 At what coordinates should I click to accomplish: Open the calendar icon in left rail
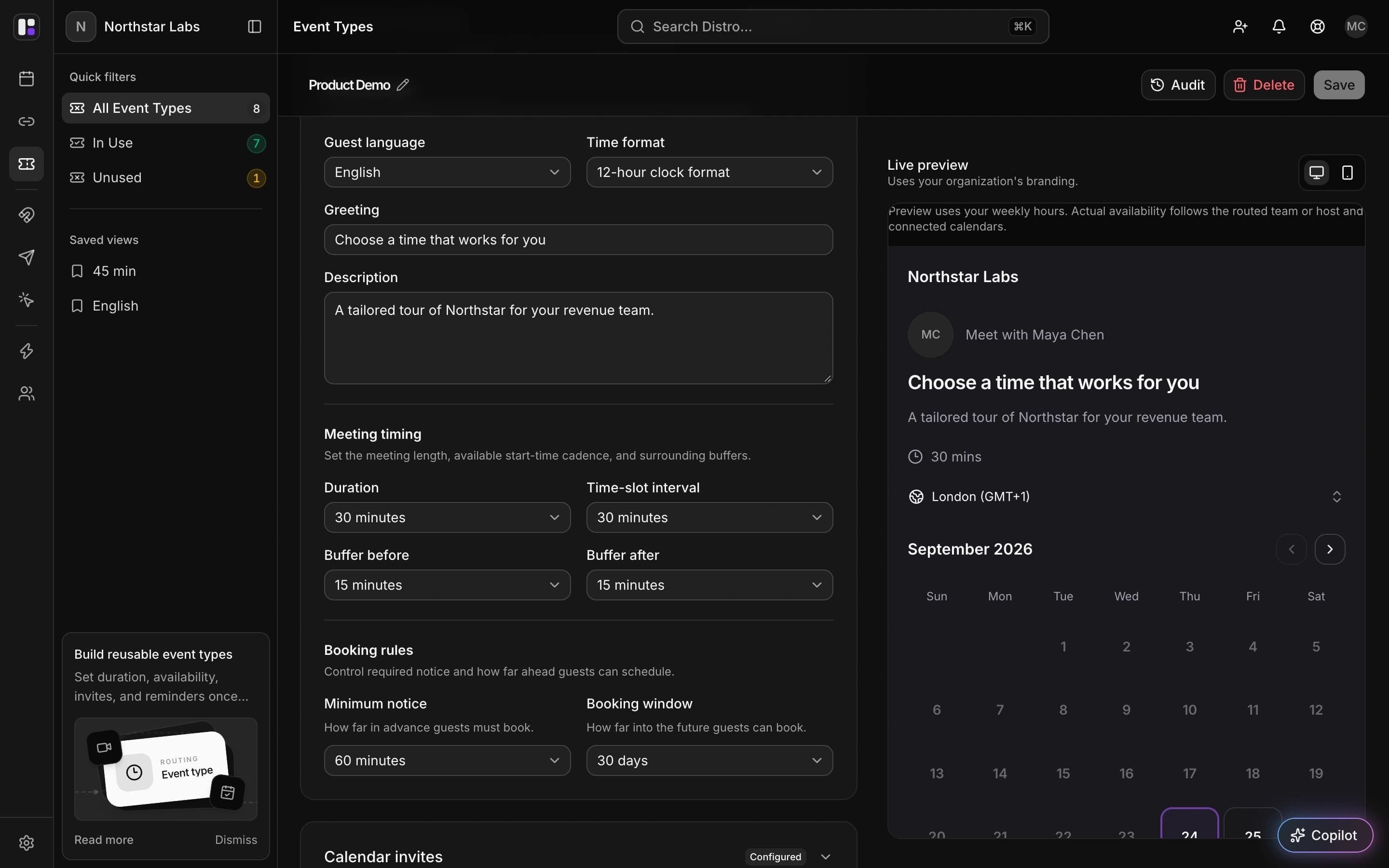tap(27, 79)
